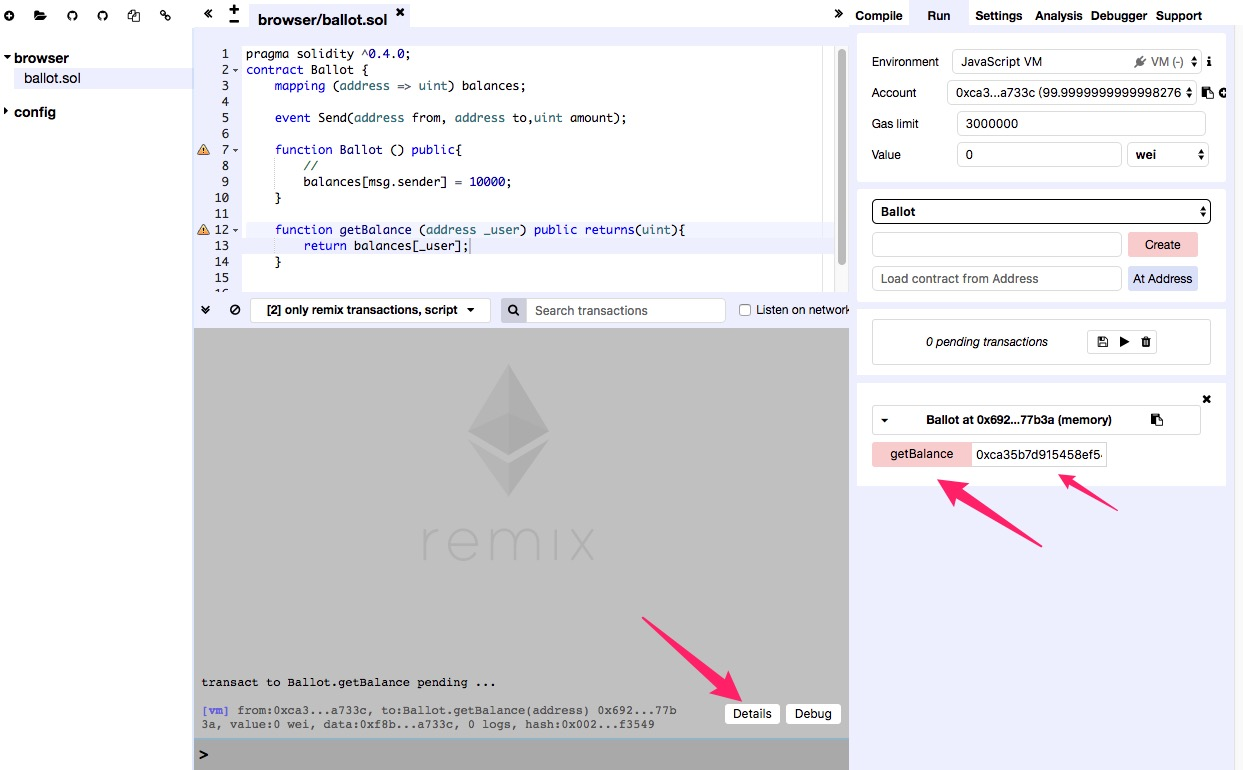The image size is (1243, 770).
Task: Select the browser/ballot.sol editor tab
Action: pos(321,19)
